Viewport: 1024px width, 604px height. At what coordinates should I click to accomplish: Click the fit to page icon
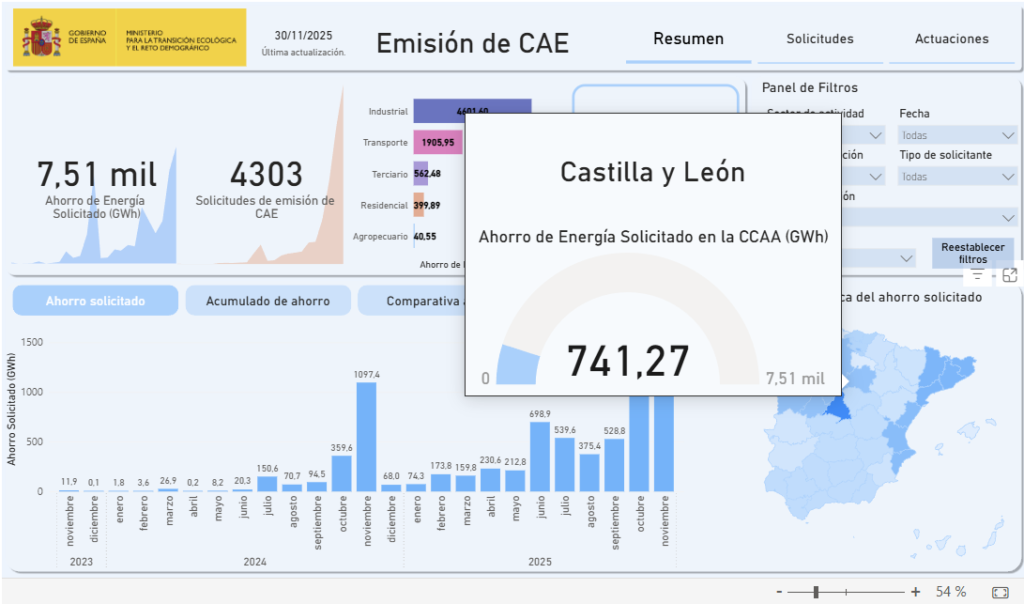pyautogui.click(x=999, y=592)
